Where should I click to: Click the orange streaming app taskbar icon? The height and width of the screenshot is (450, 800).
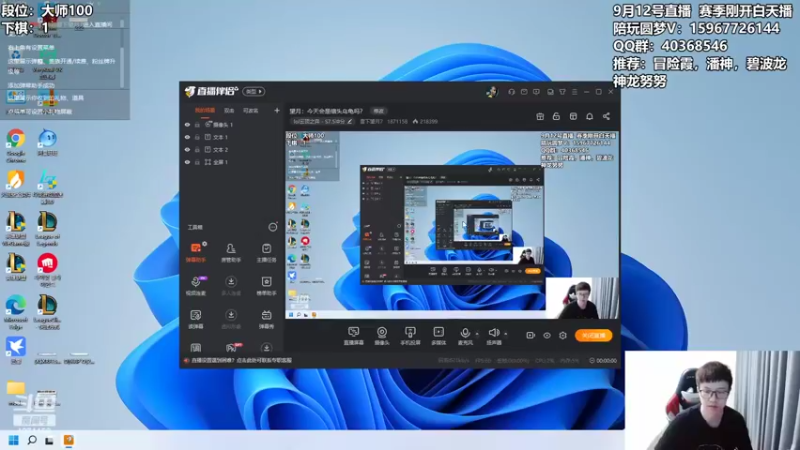click(68, 440)
